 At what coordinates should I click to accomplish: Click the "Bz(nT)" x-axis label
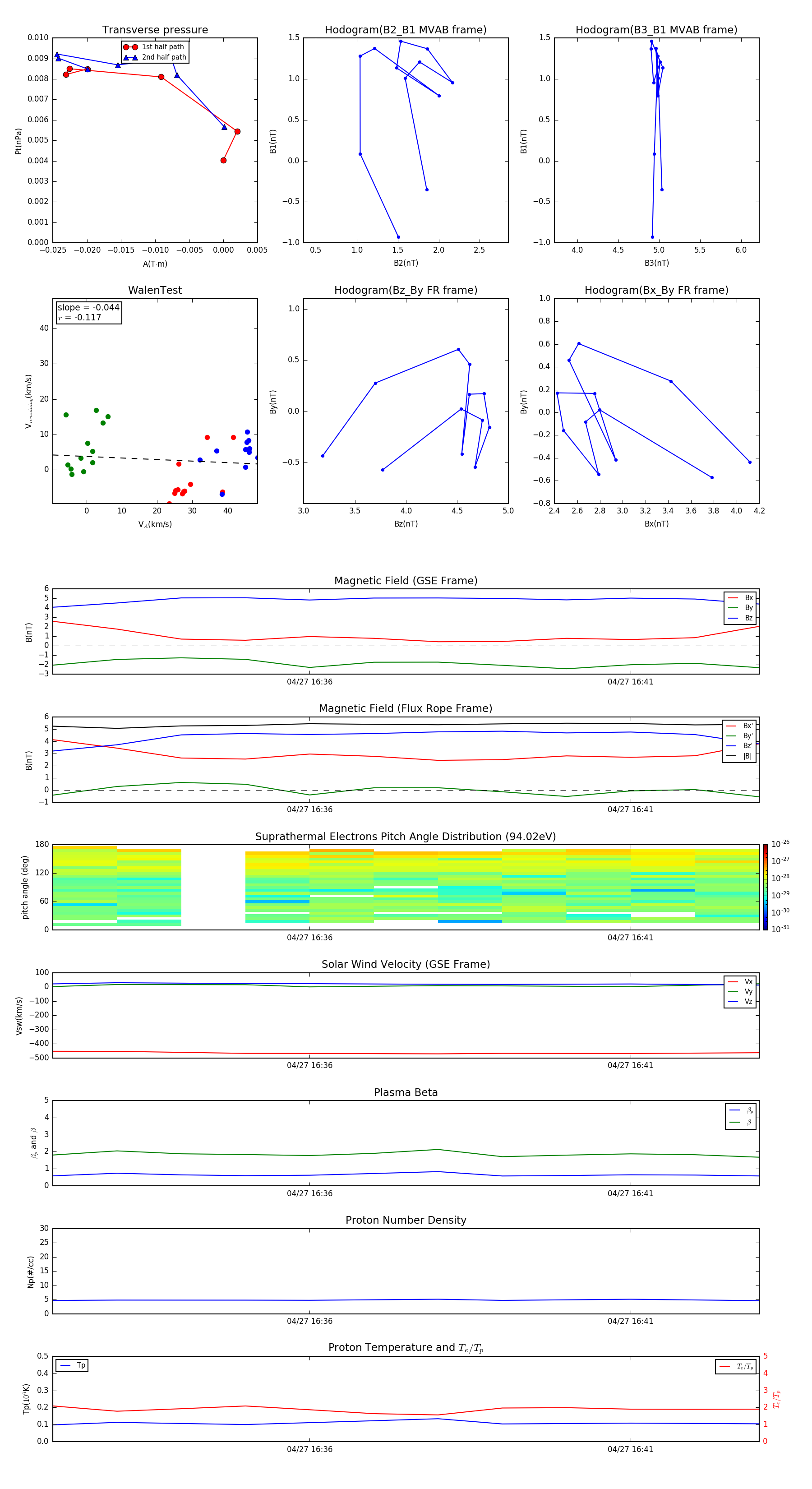pyautogui.click(x=406, y=524)
